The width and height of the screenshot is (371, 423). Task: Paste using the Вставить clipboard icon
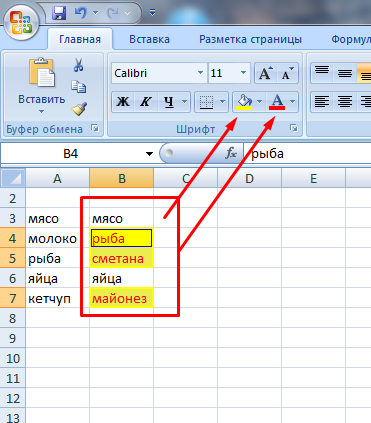[42, 72]
